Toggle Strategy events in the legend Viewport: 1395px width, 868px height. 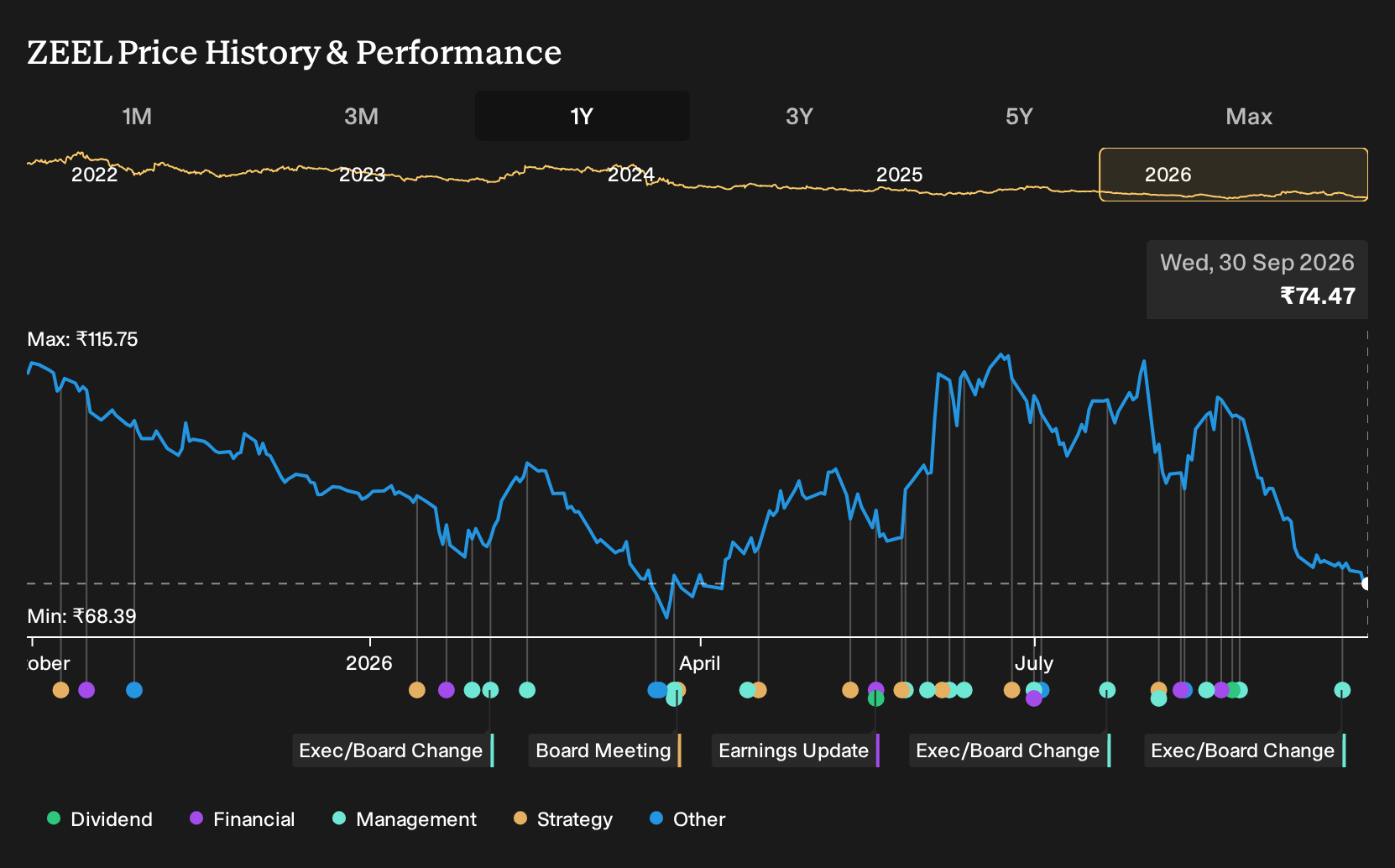(x=563, y=819)
